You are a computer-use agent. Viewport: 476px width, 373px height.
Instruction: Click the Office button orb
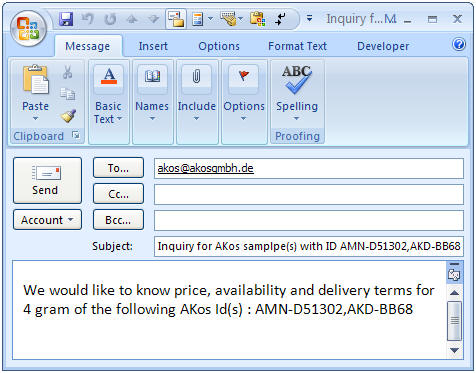click(x=28, y=28)
